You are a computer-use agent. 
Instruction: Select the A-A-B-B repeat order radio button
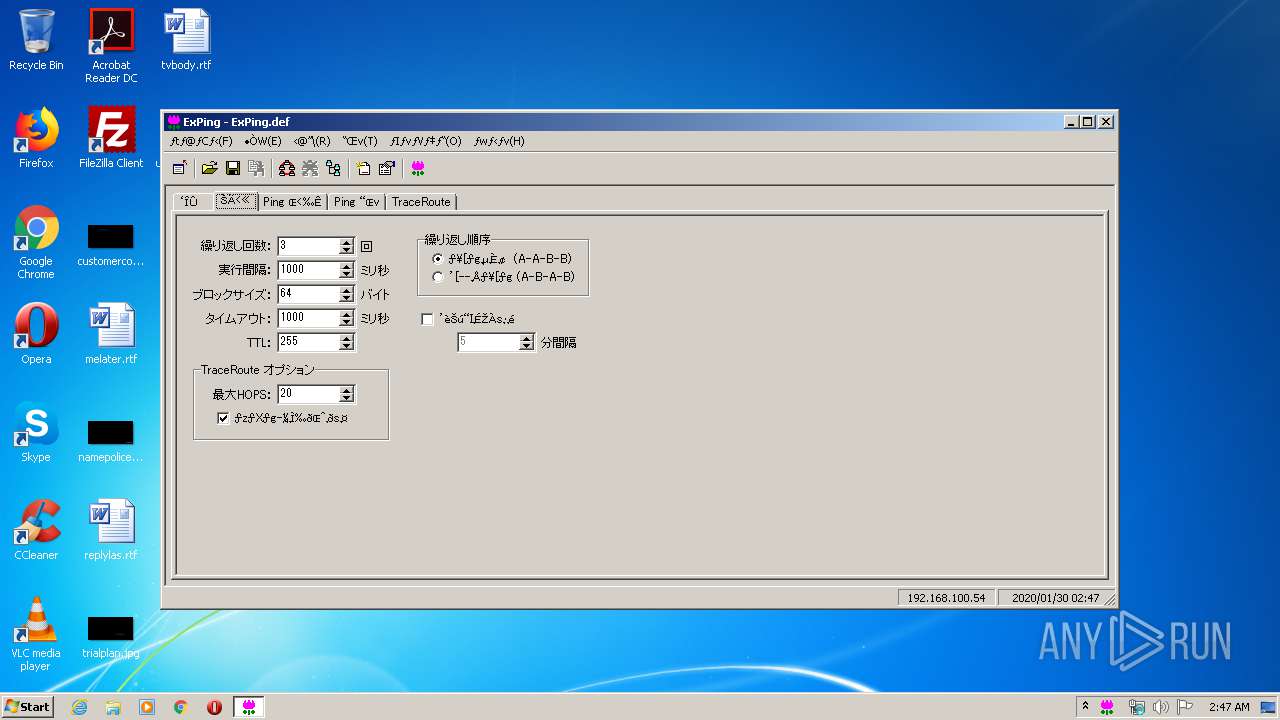click(x=438, y=258)
